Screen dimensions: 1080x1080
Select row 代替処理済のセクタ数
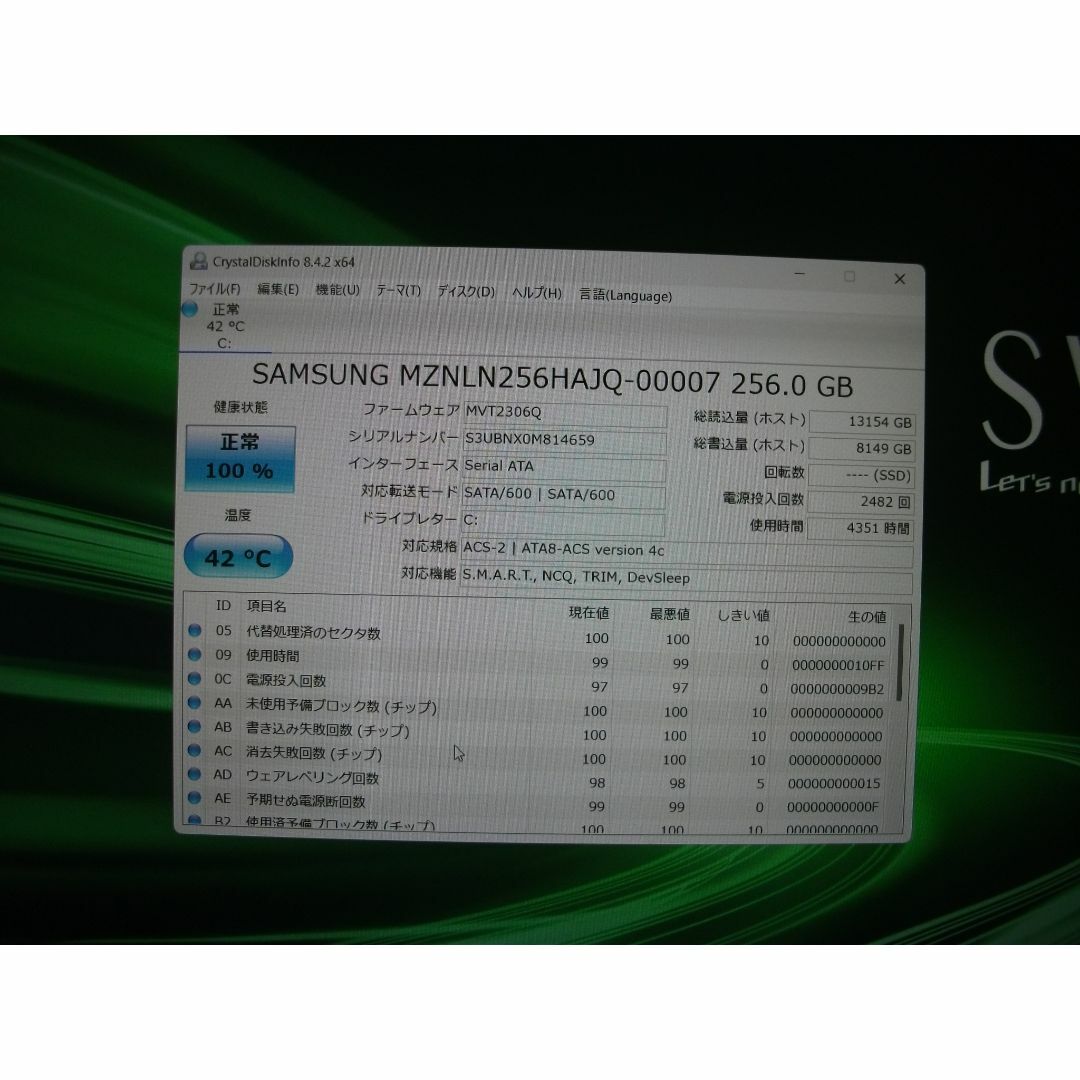pos(540,636)
